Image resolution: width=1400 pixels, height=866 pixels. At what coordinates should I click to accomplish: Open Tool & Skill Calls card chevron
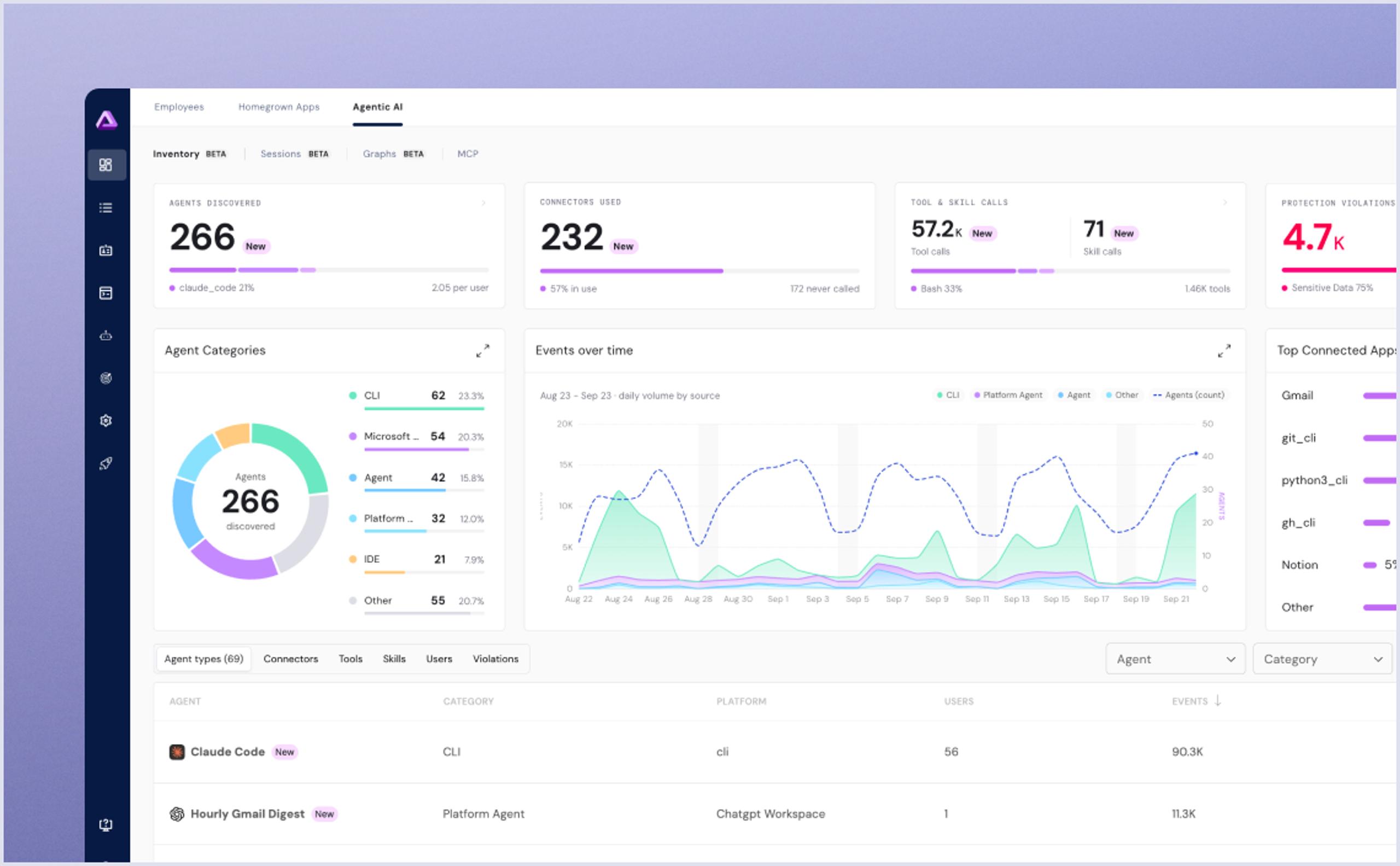(1225, 202)
